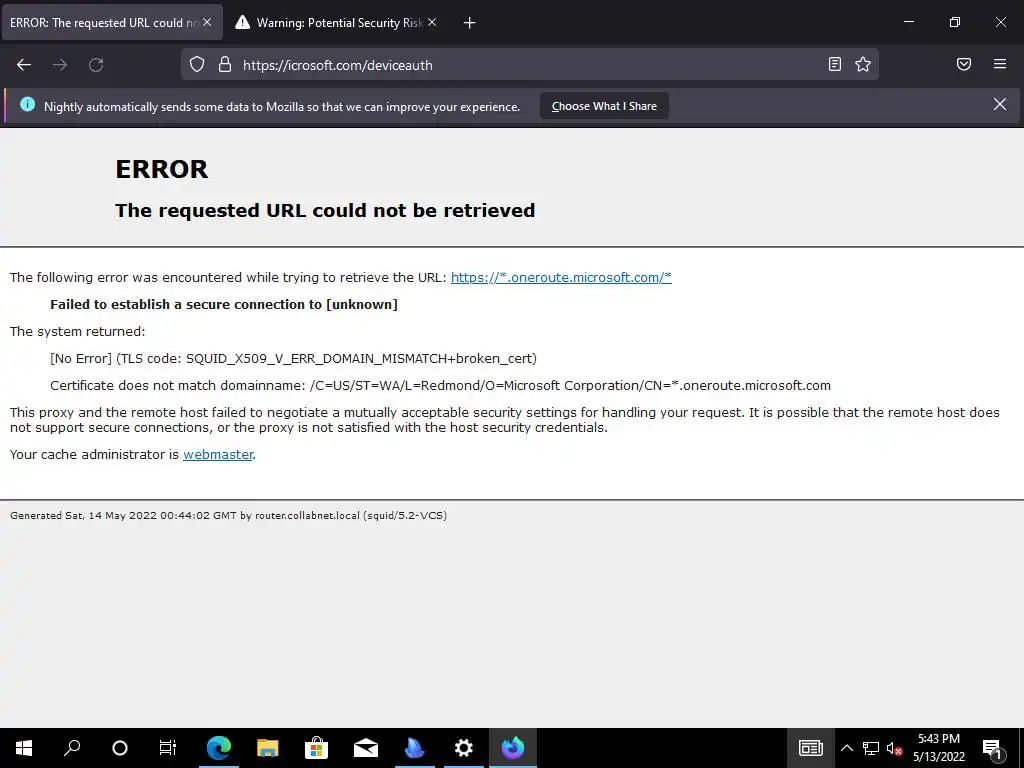
Task: Click 'Generated Sat, 14 May 2022' footer text
Action: point(229,515)
